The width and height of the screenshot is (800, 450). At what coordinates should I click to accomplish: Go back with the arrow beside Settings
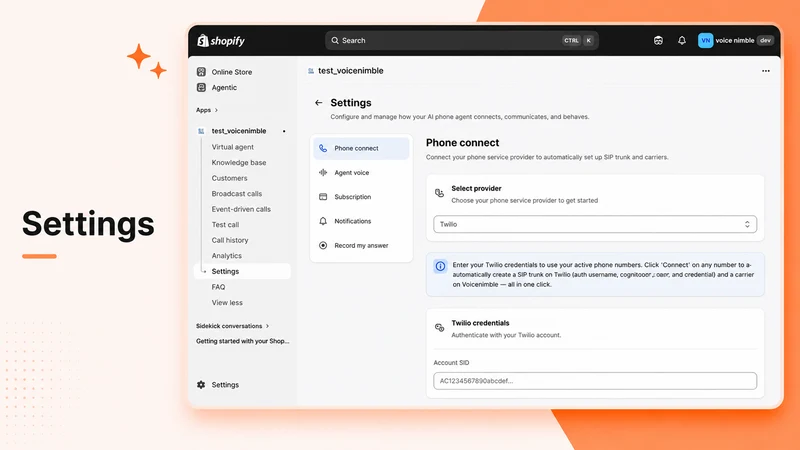tap(318, 103)
